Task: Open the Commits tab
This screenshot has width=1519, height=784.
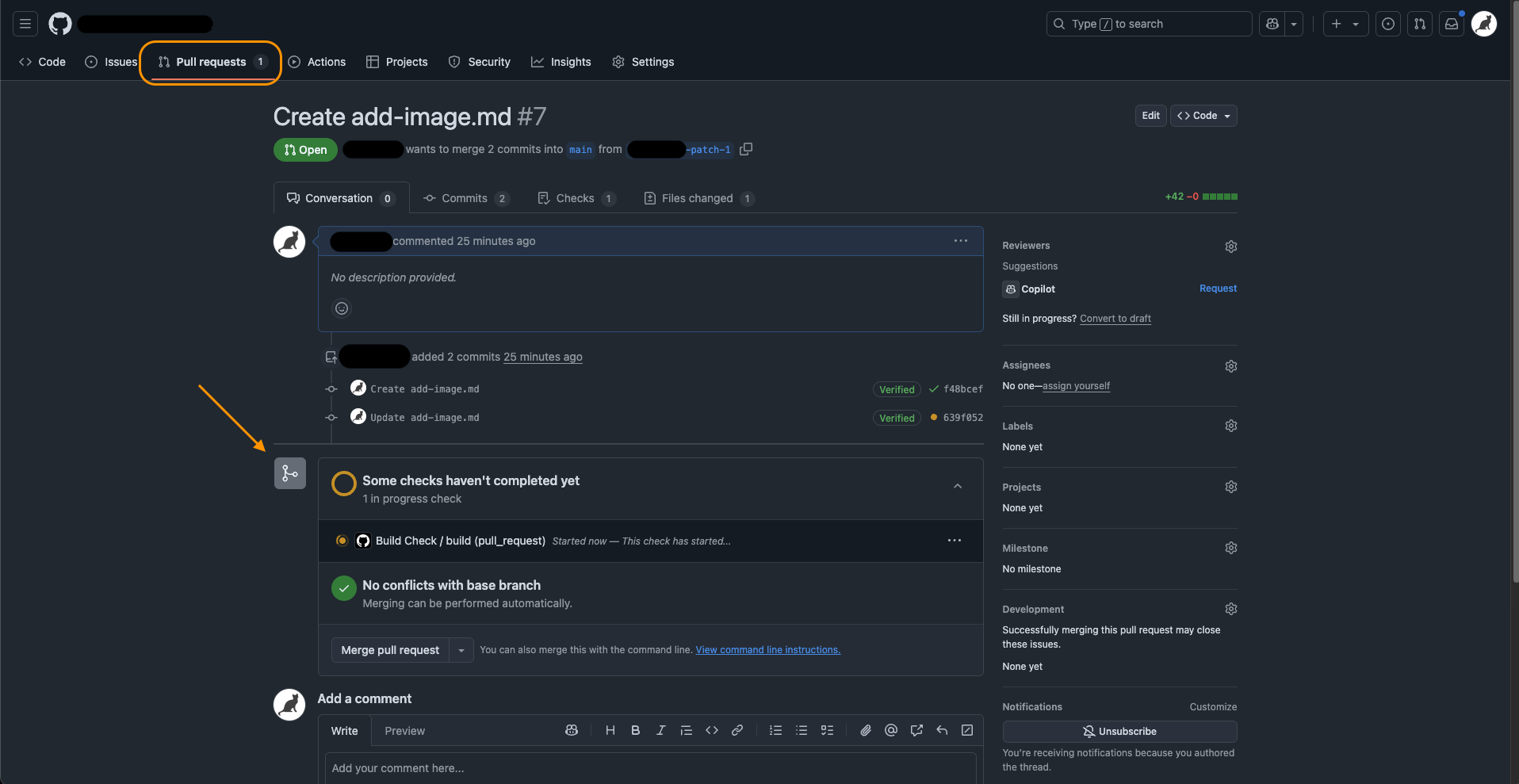Action: pos(465,198)
